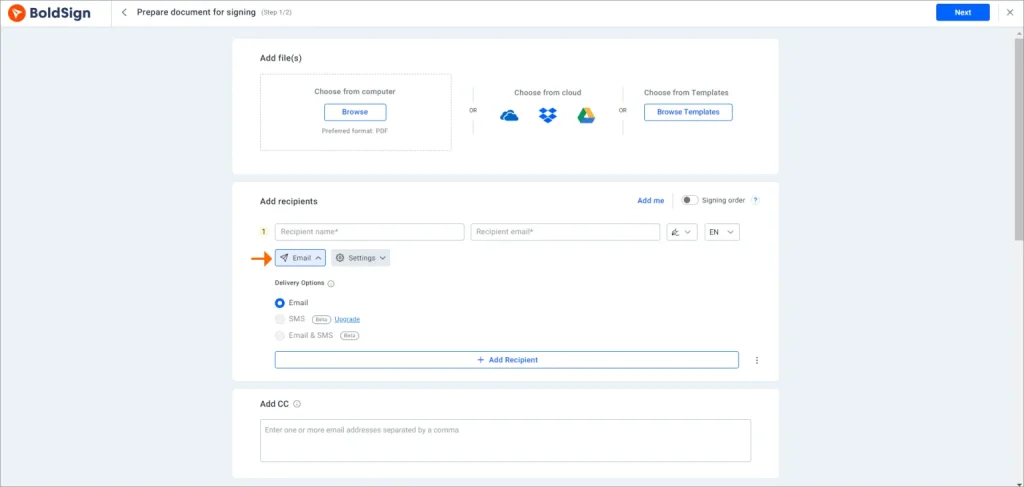The image size is (1024, 487).
Task: Select the Email delivery radio option
Action: tap(280, 303)
